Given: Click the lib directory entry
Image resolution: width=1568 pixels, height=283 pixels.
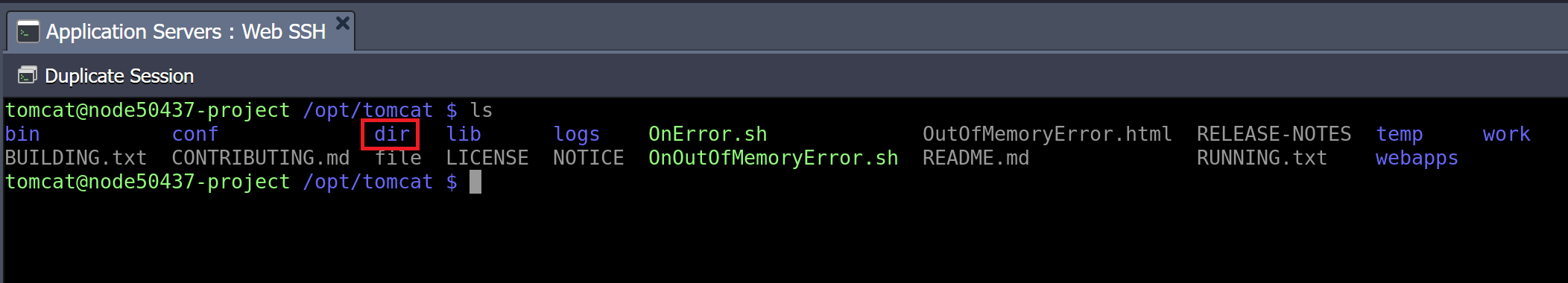Looking at the screenshot, I should [464, 134].
